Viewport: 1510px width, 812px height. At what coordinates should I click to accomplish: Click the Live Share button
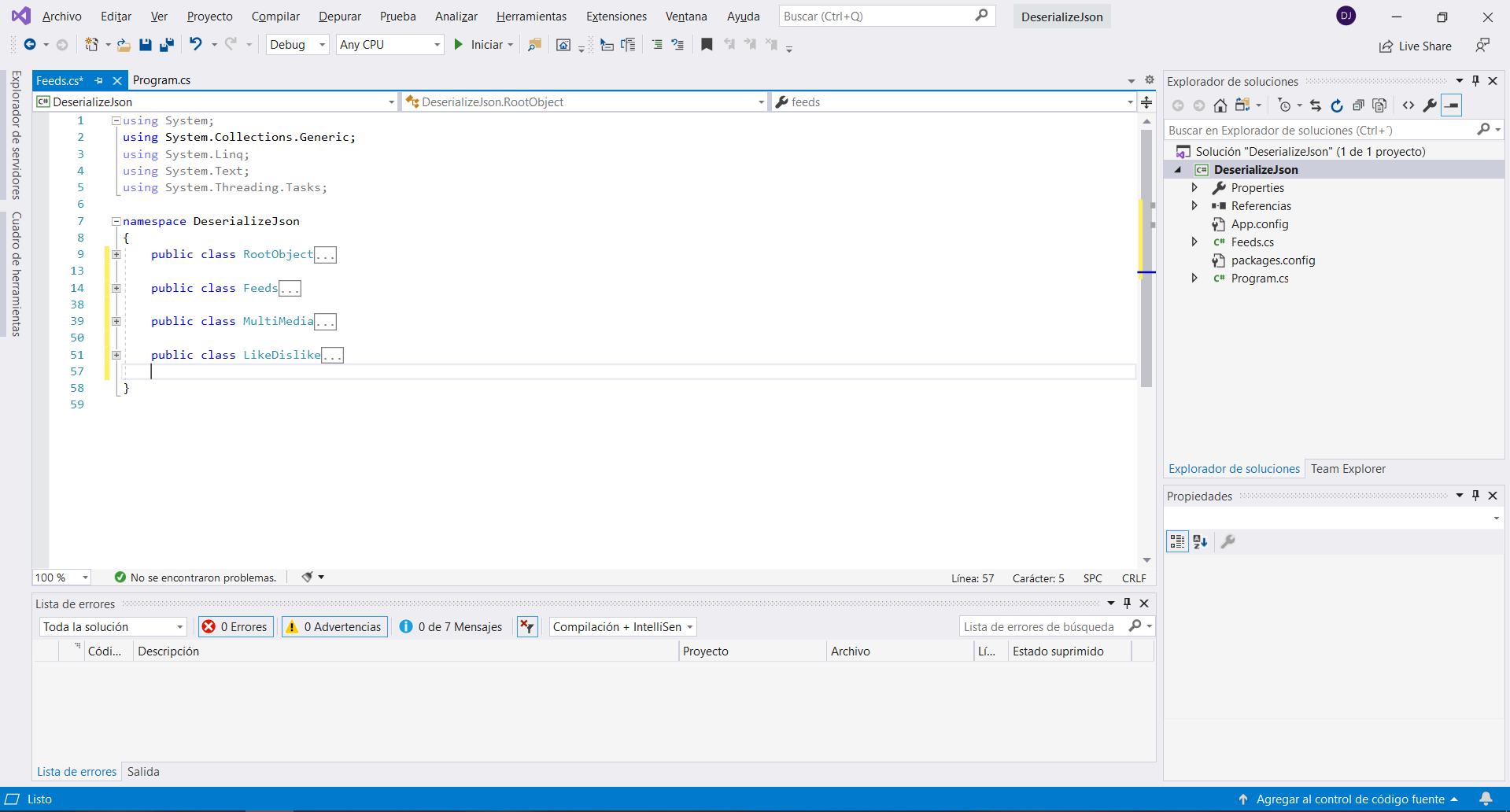[1416, 46]
